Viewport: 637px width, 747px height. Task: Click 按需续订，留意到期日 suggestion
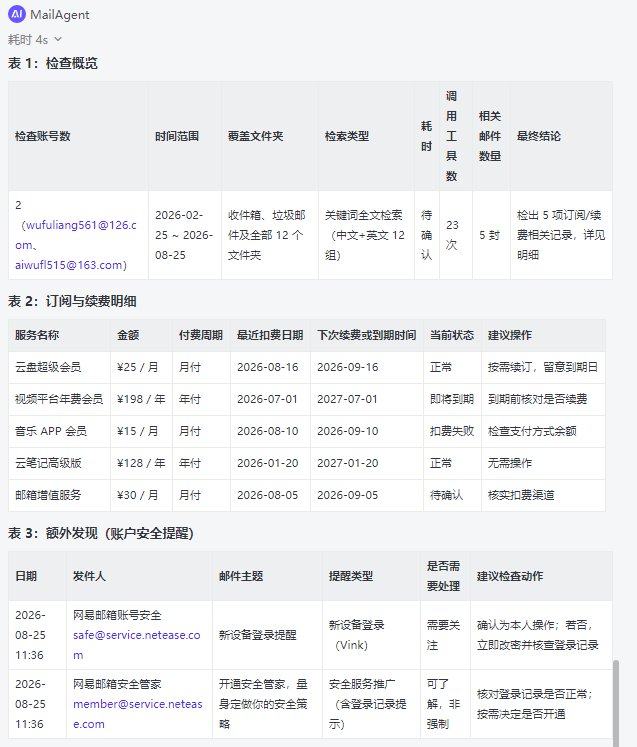click(543, 367)
